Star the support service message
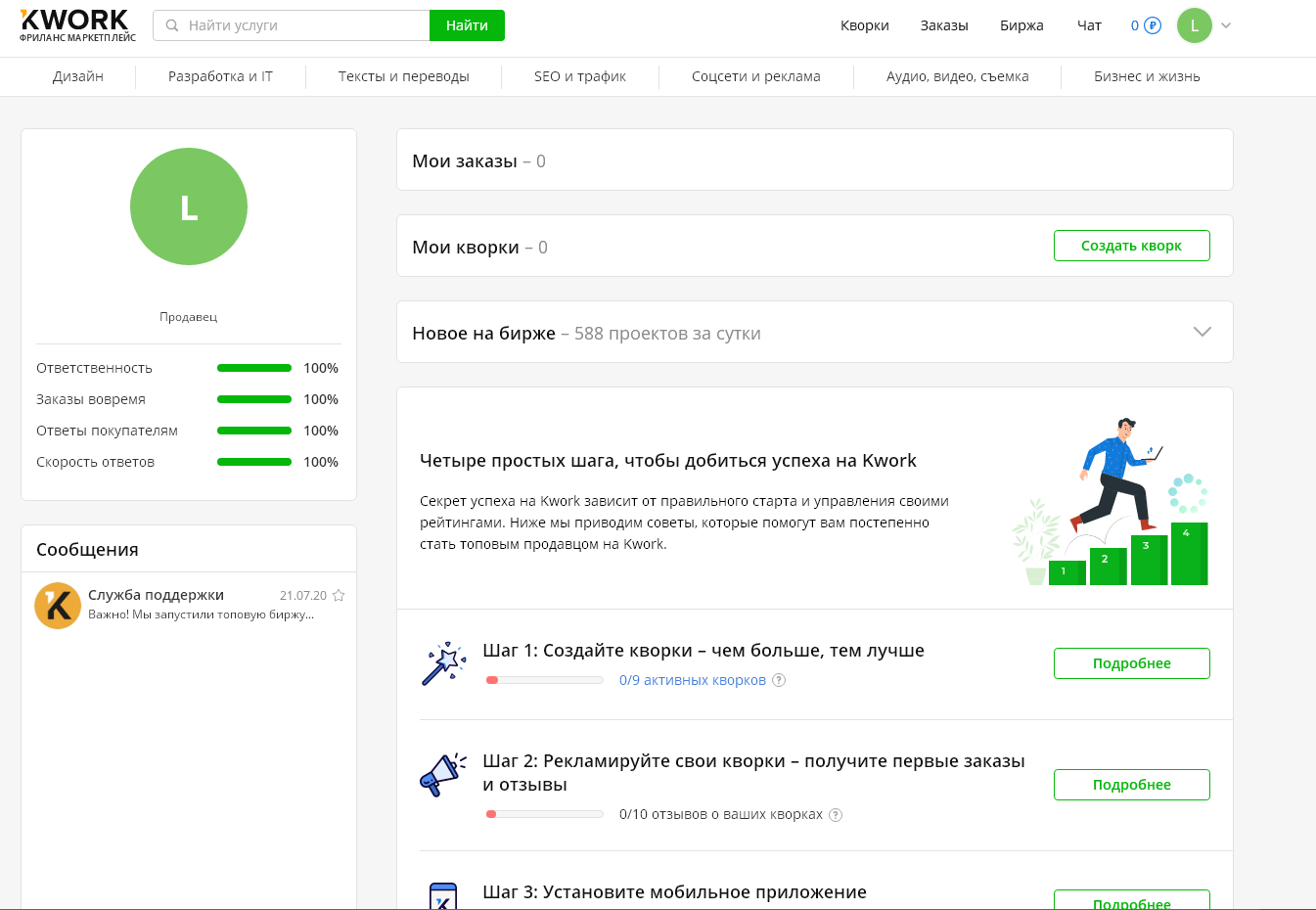This screenshot has width=1316, height=910. [x=339, y=595]
